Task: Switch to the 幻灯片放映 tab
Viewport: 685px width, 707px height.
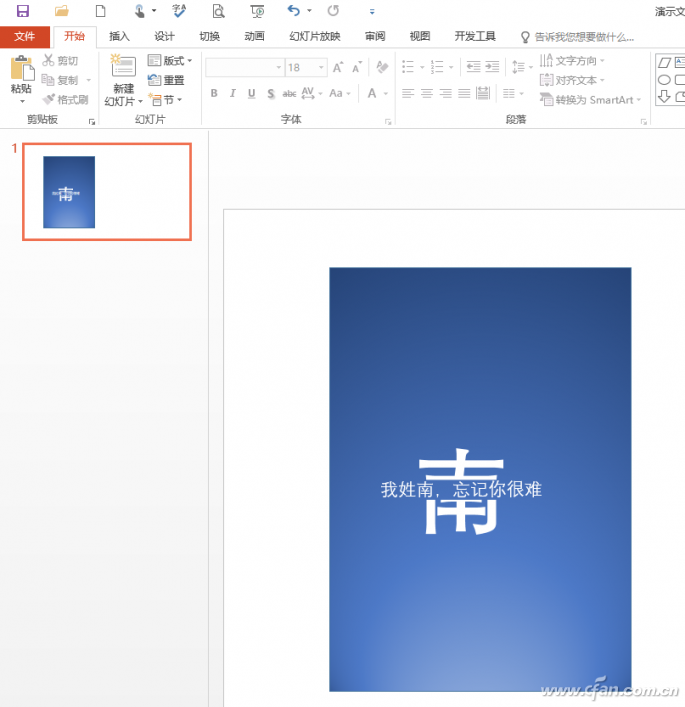Action: tap(315, 37)
